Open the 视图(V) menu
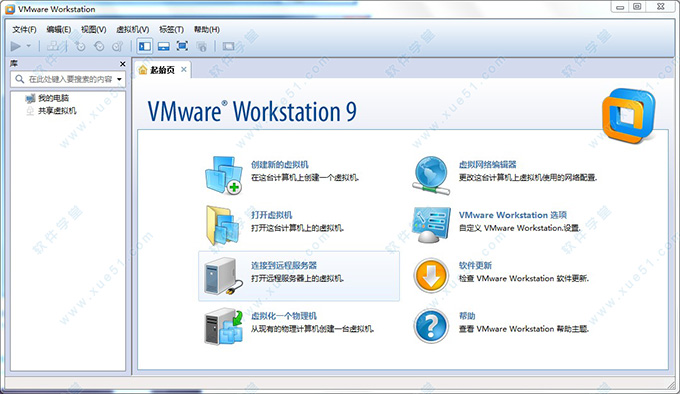Image resolution: width=680 pixels, height=394 pixels. [94, 29]
